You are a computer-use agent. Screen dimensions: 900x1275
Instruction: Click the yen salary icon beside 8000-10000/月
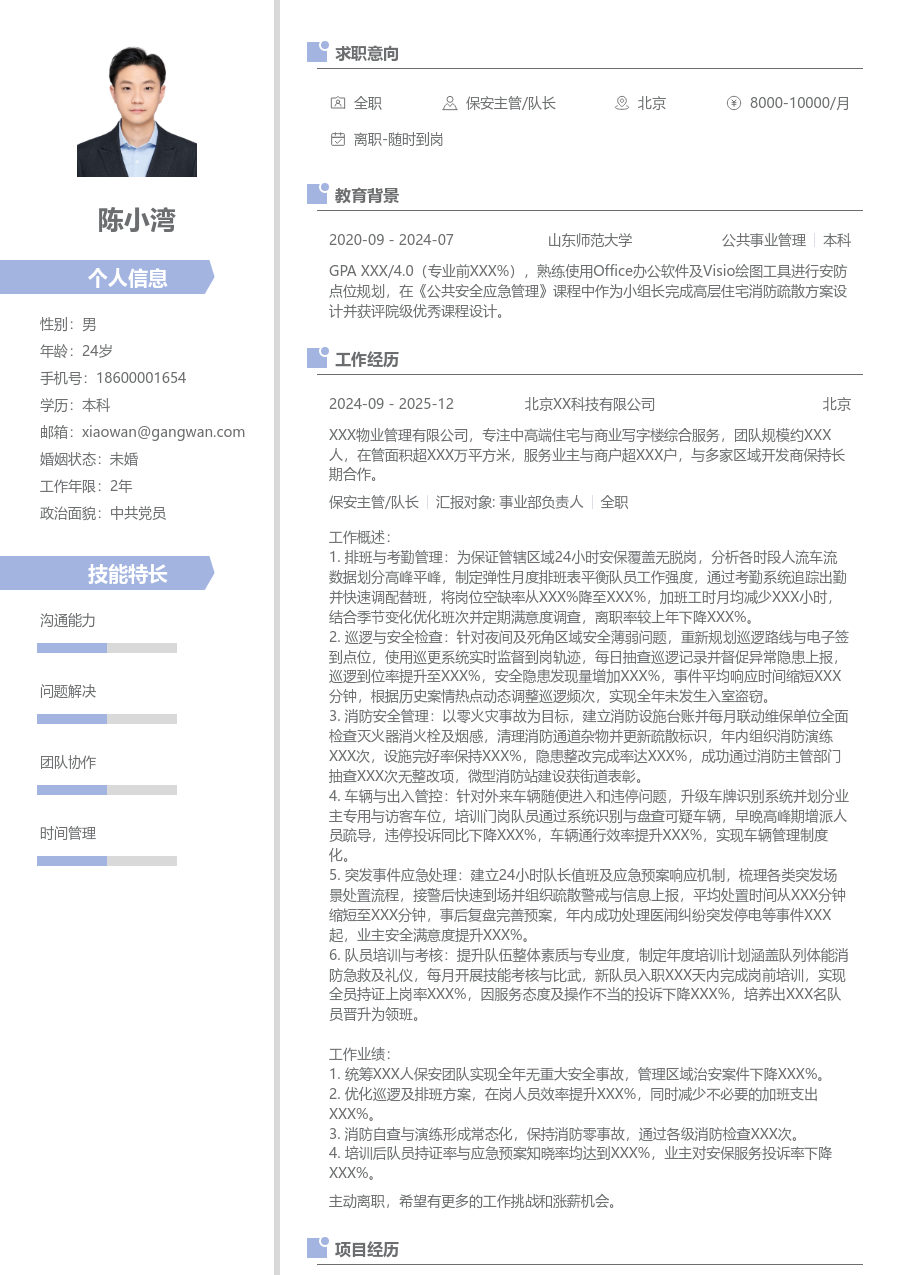point(733,103)
